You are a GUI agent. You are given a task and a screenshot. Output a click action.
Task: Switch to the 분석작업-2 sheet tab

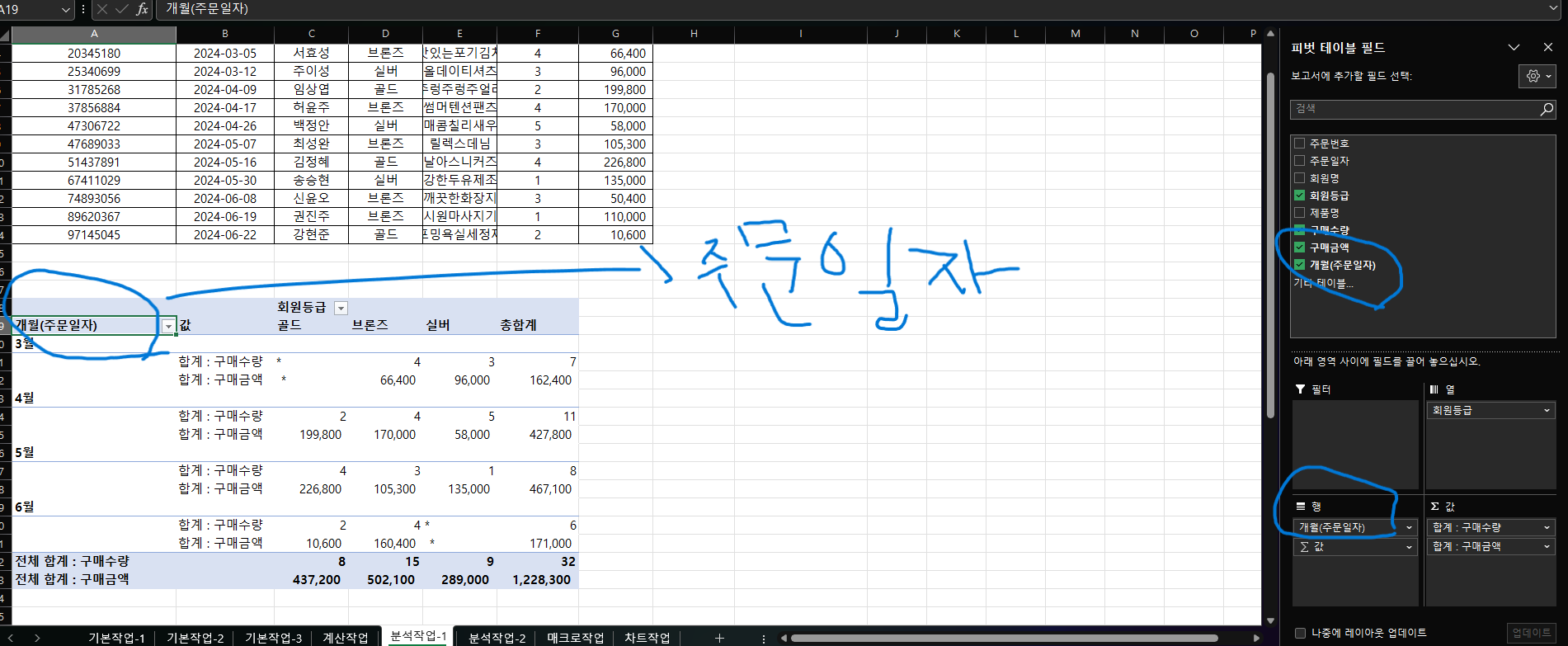[497, 638]
